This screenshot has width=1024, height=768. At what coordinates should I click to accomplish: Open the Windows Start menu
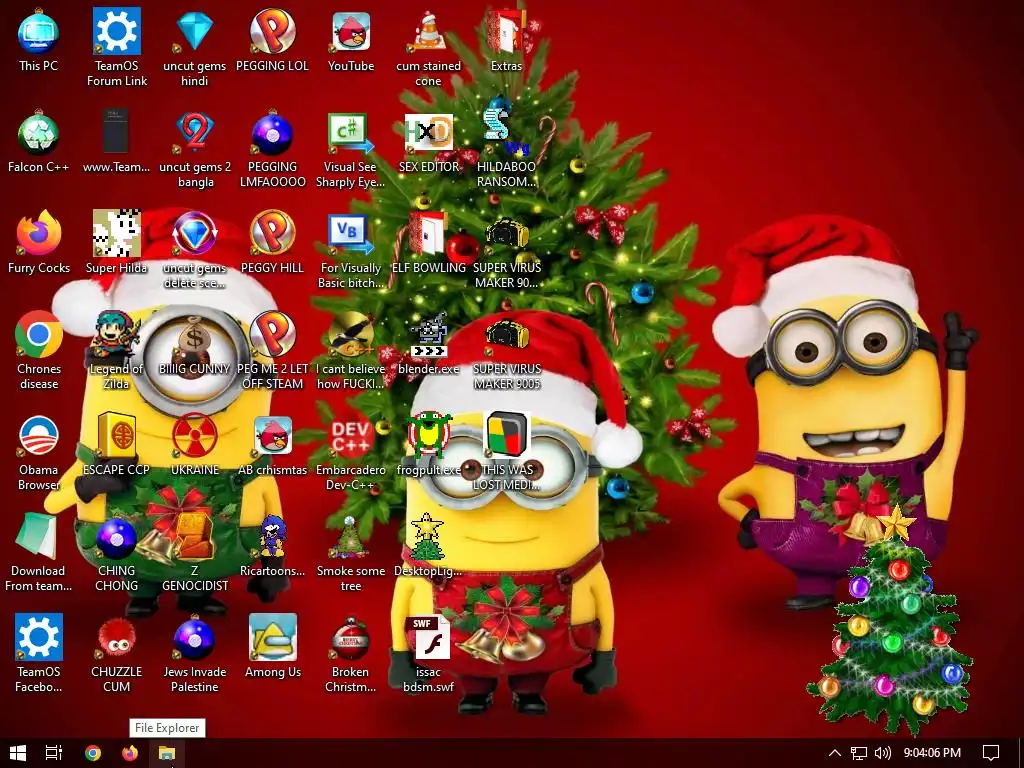[x=18, y=753]
